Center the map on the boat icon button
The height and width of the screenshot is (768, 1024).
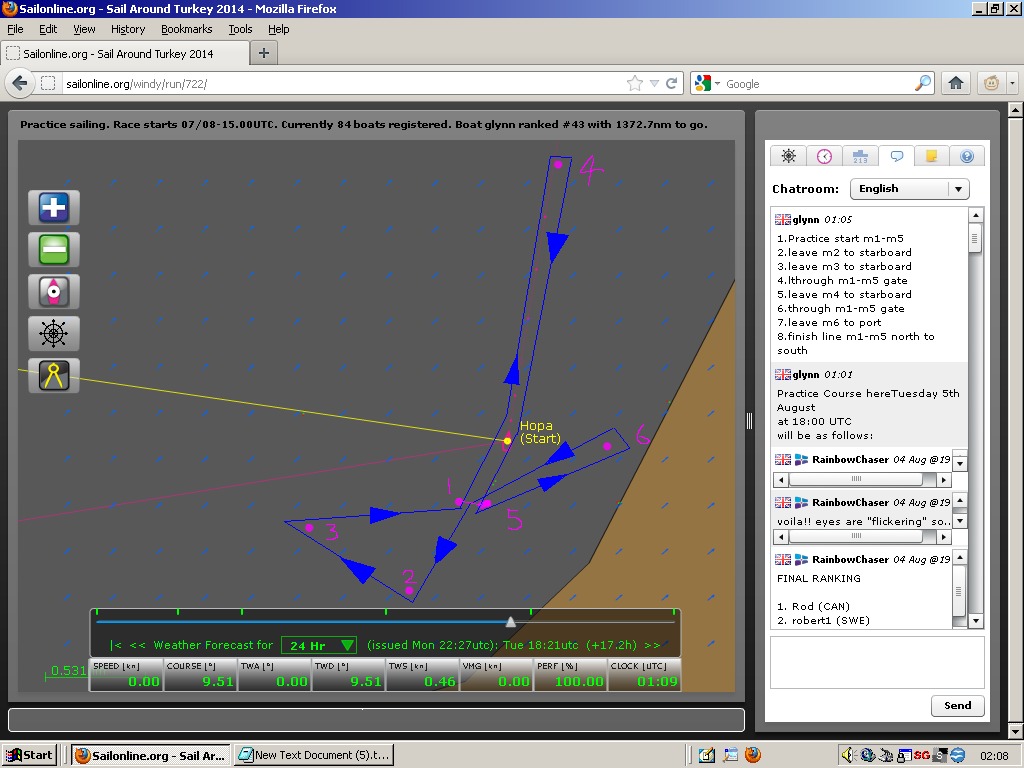point(54,291)
